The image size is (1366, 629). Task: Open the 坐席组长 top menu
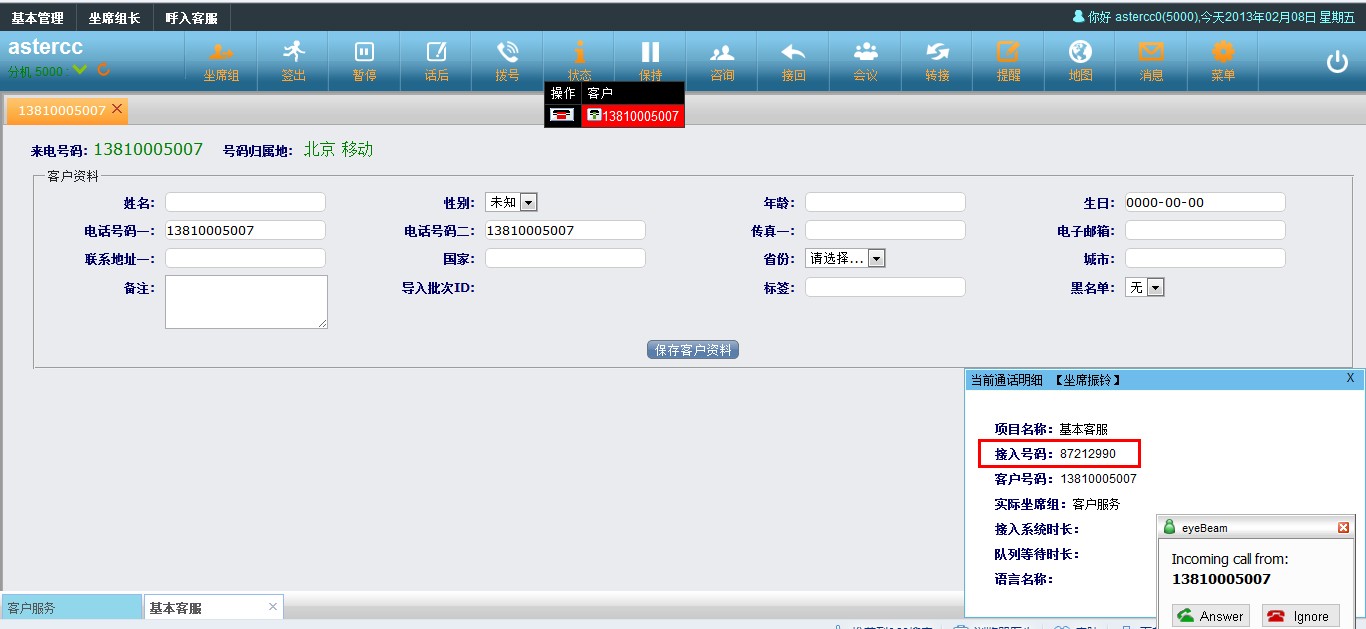coord(114,18)
